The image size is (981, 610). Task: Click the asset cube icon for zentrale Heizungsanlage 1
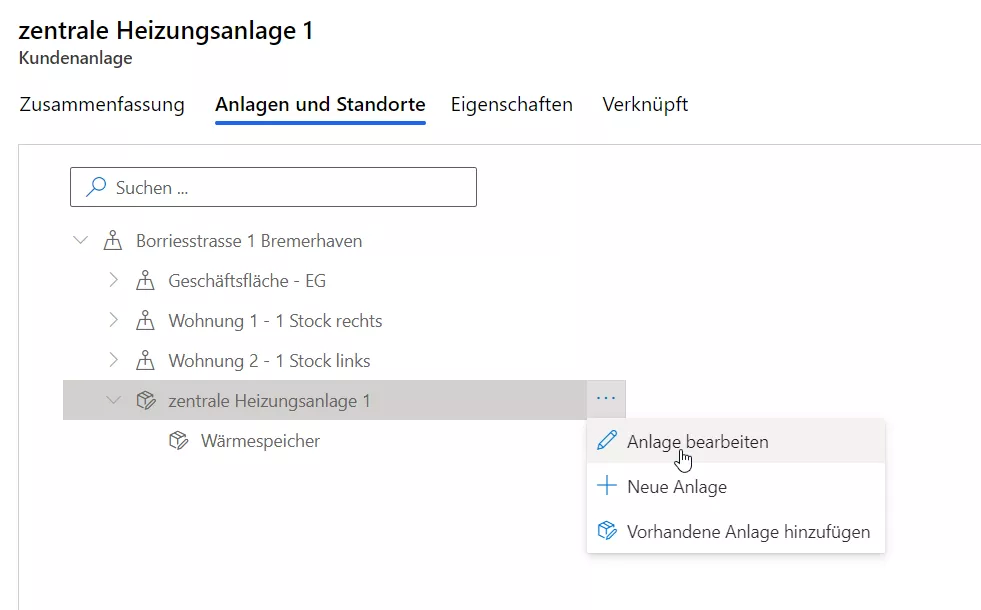(145, 401)
